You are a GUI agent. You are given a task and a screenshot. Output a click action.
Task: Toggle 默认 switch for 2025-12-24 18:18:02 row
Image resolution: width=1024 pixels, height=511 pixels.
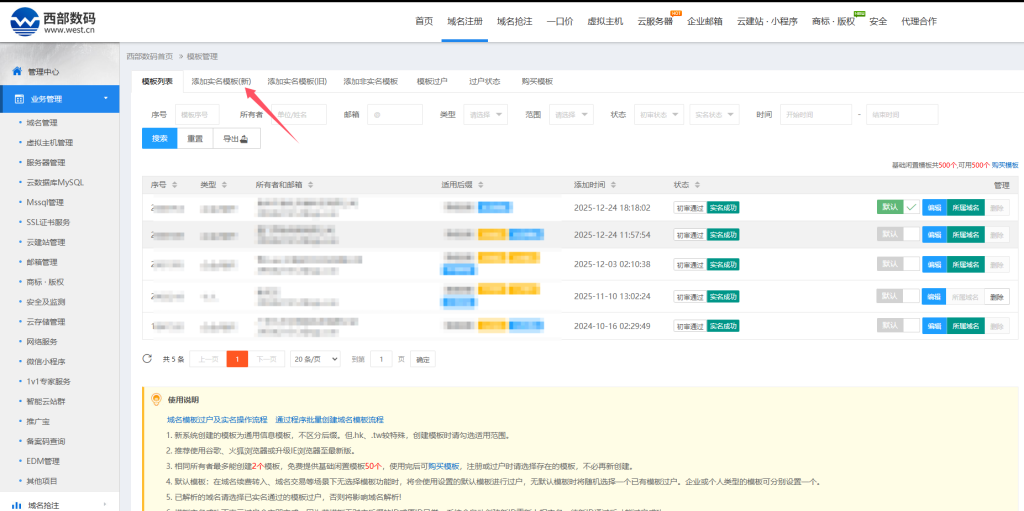pos(898,208)
